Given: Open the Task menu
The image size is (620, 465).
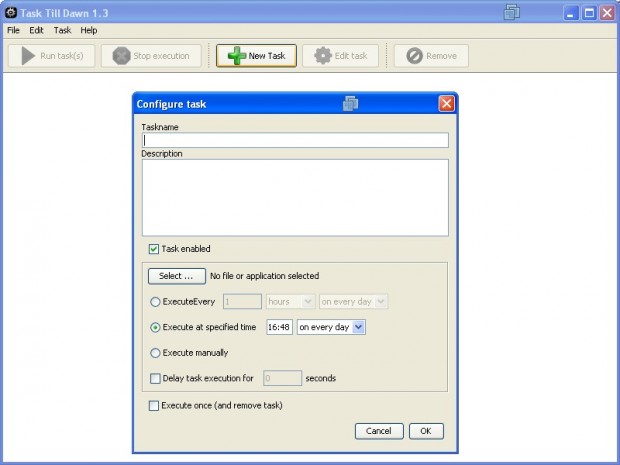Looking at the screenshot, I should click(62, 30).
